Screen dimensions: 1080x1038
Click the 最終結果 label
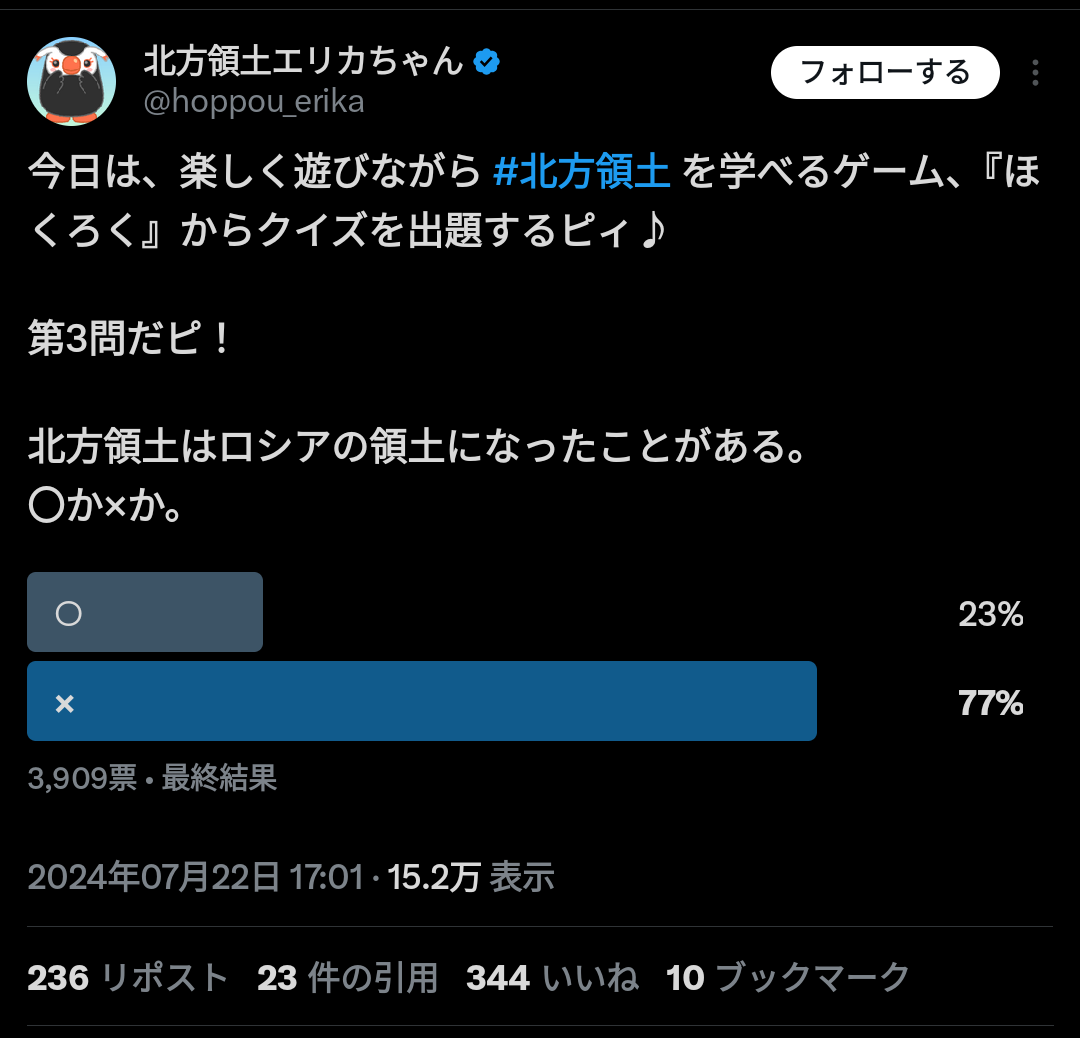tap(219, 778)
